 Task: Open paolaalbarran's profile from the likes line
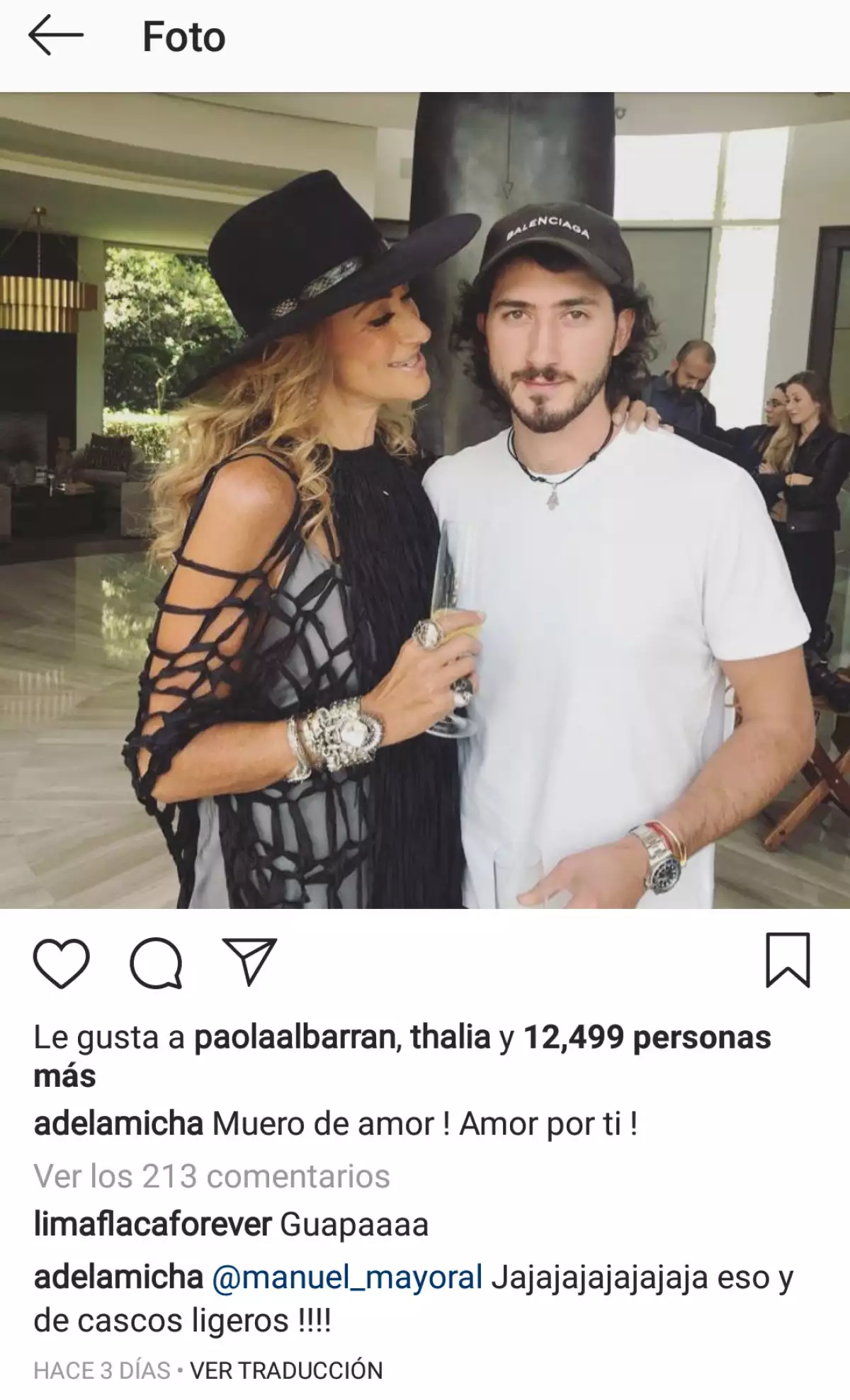295,1037
